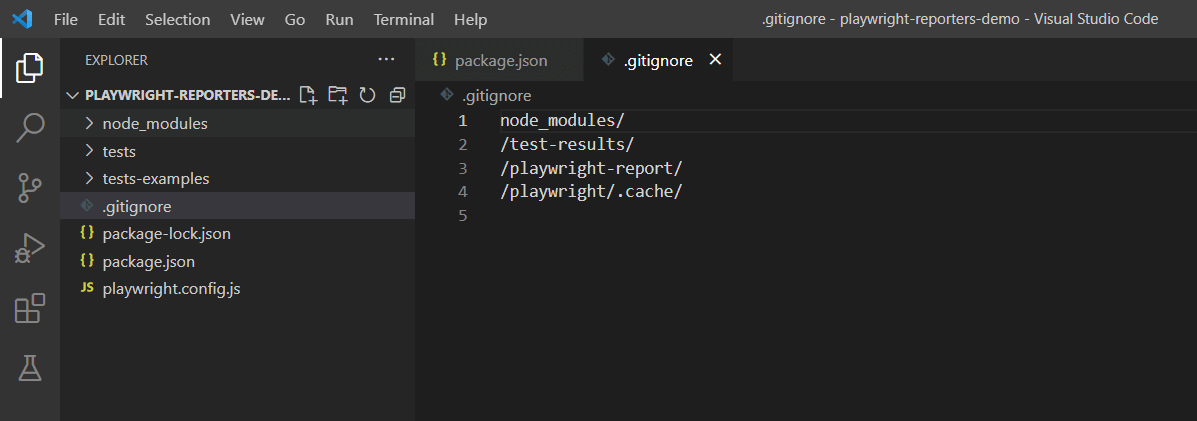Expand the node_modules folder
The image size is (1197, 421).
[155, 124]
